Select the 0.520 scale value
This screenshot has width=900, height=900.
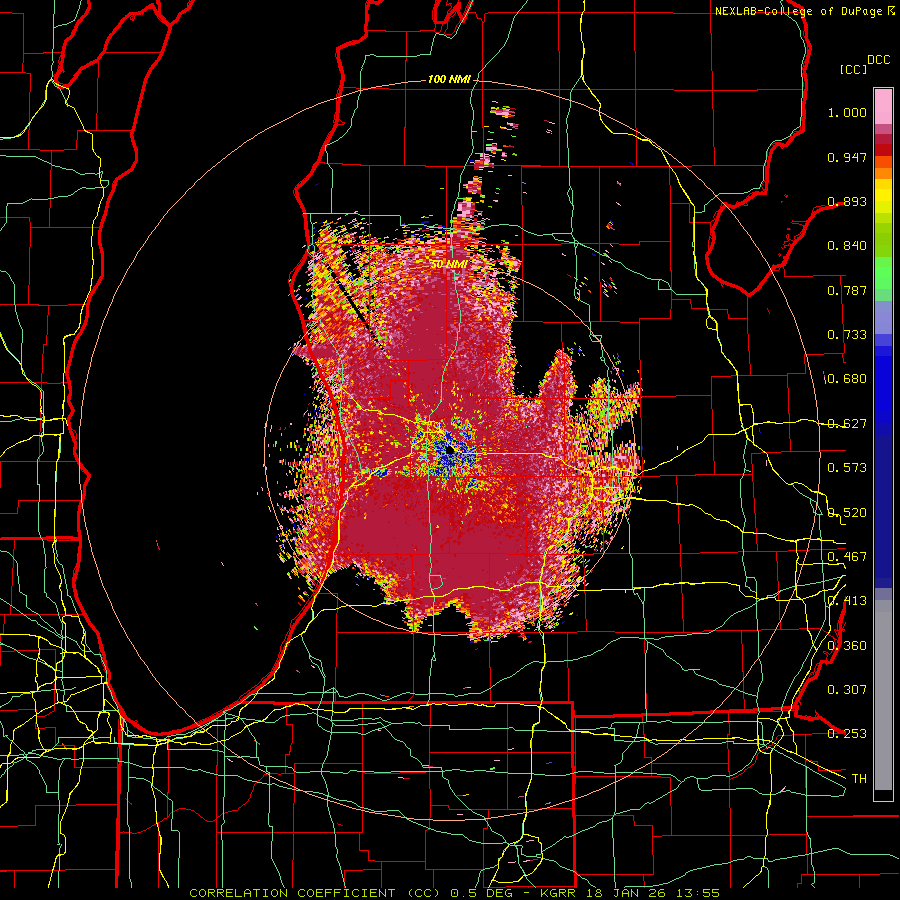click(847, 513)
